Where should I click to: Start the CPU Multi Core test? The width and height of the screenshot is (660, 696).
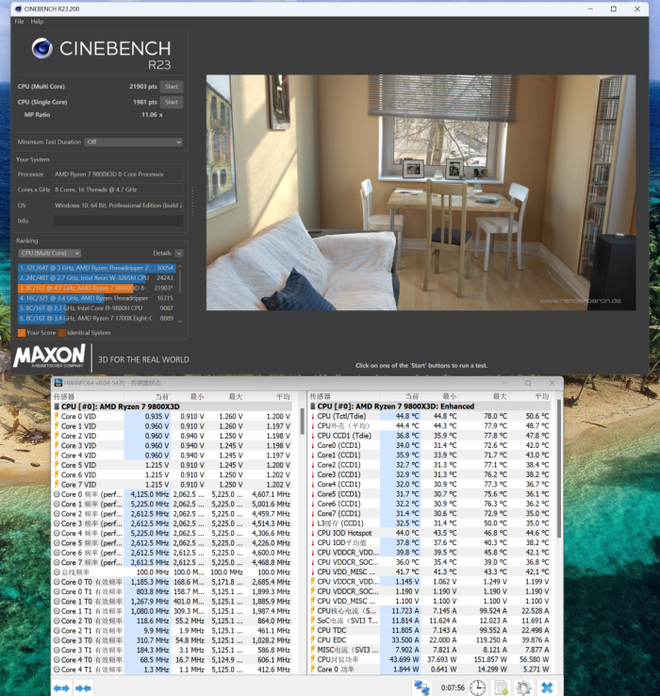[172, 87]
